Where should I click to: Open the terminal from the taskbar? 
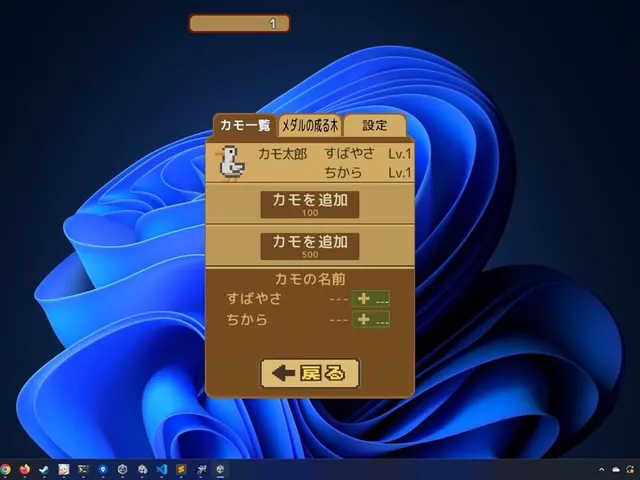pyautogui.click(x=83, y=470)
